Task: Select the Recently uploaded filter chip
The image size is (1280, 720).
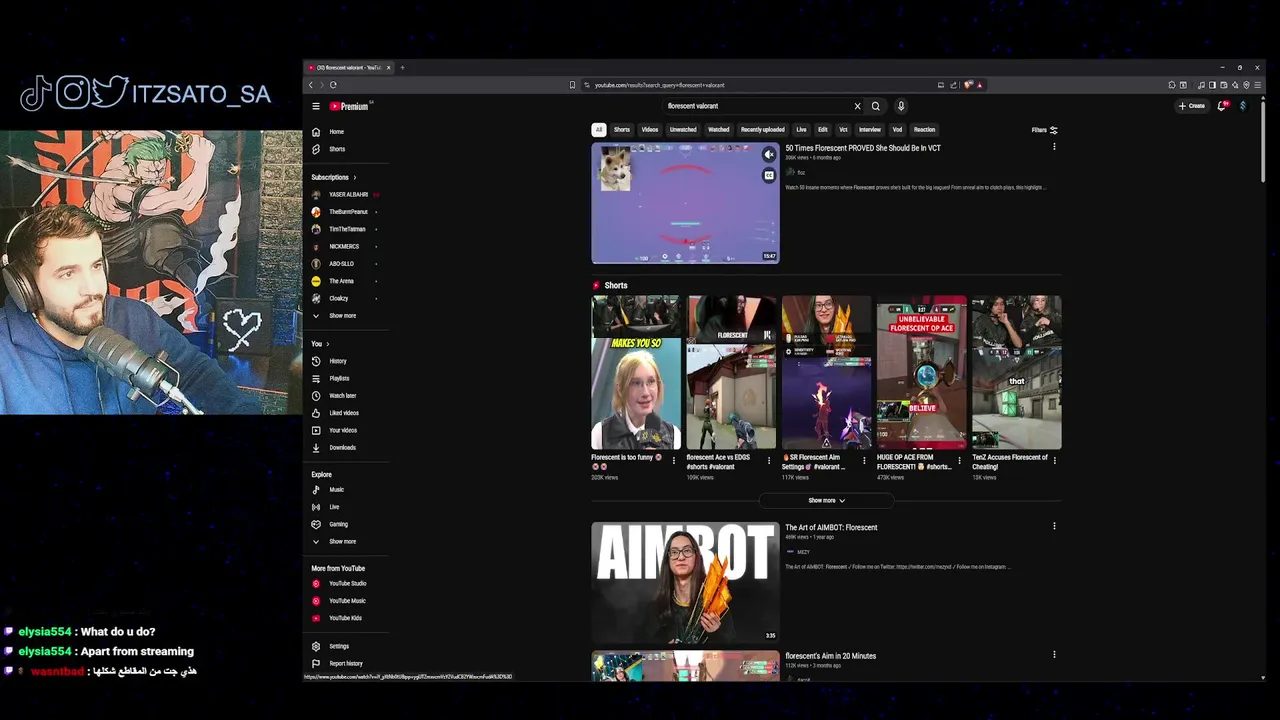Action: tap(763, 130)
